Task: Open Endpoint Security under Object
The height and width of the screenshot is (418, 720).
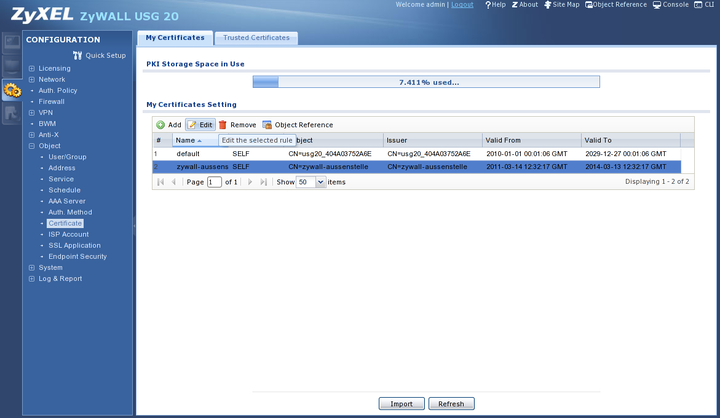Action: (78, 256)
